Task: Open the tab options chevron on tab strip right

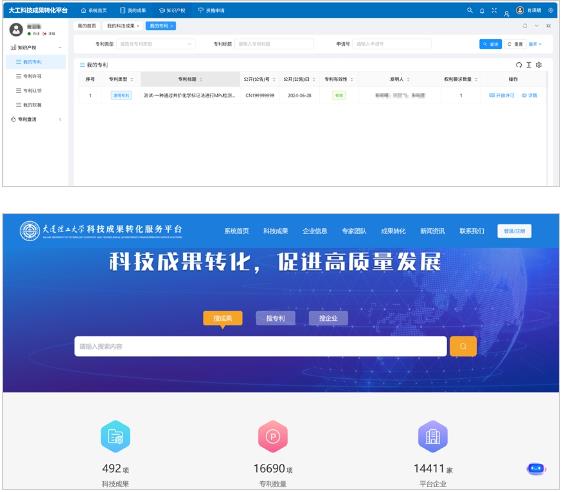Action: click(537, 26)
